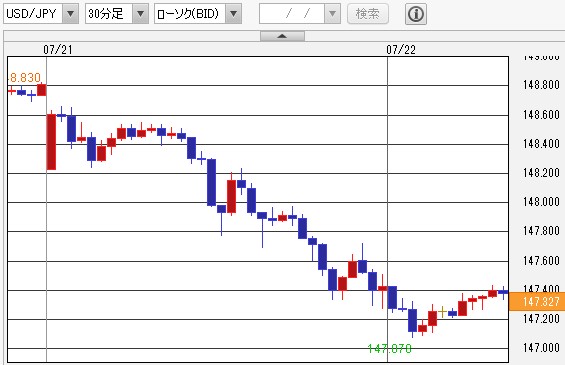
Task: Click the 検索 search button
Action: [368, 14]
